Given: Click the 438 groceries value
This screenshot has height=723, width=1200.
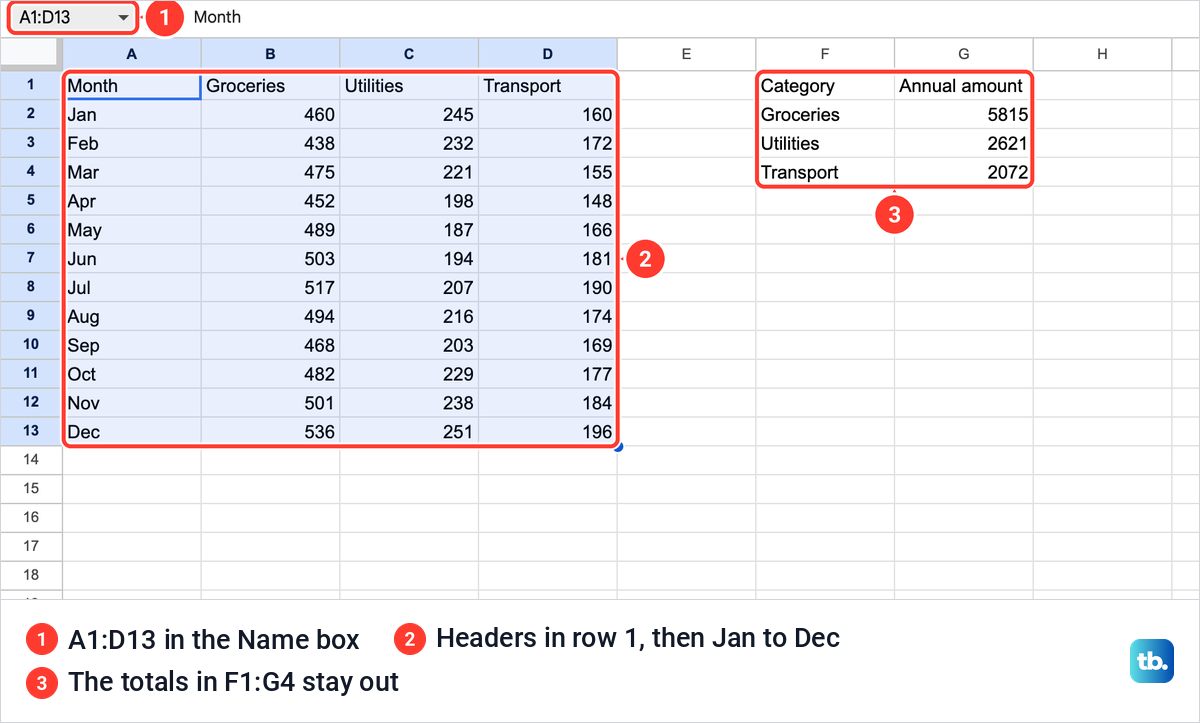Looking at the screenshot, I should 270,144.
